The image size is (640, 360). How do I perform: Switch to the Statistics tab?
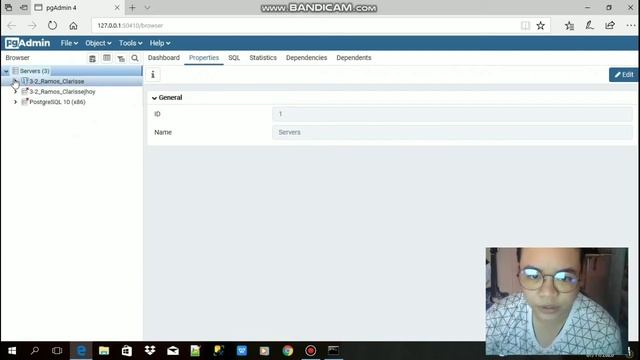tap(263, 58)
